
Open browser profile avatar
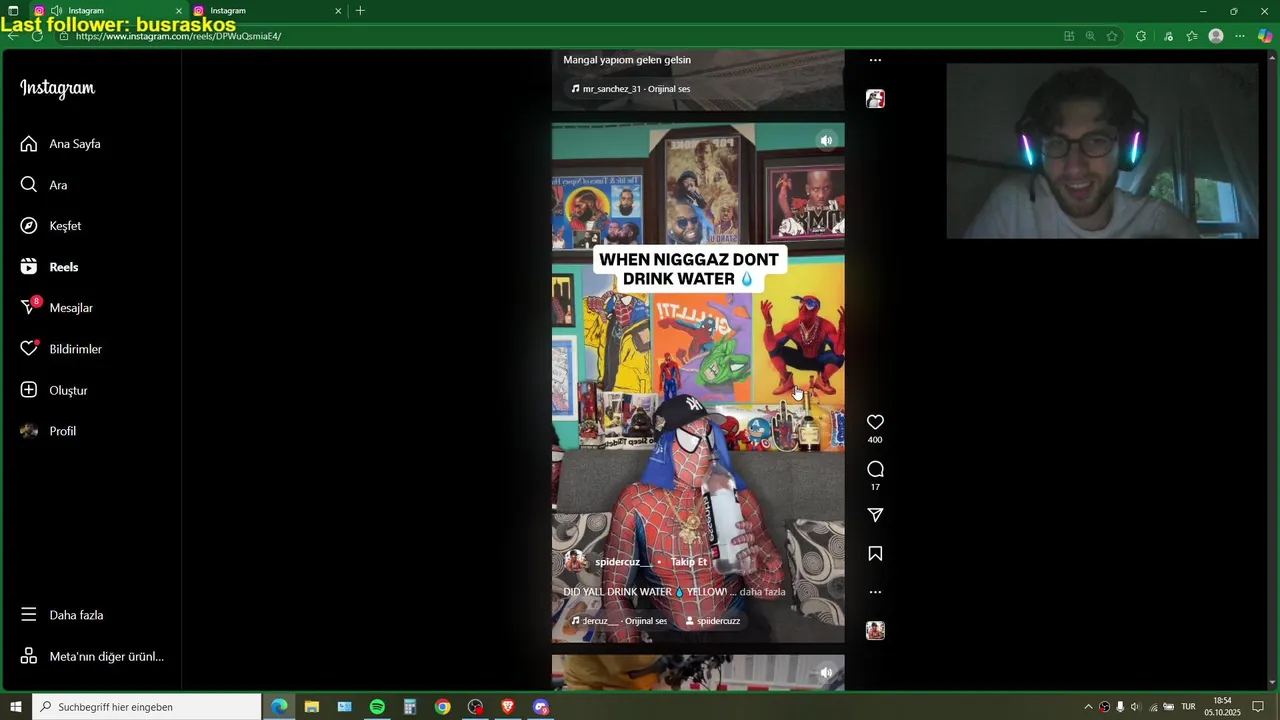pyautogui.click(x=1216, y=36)
